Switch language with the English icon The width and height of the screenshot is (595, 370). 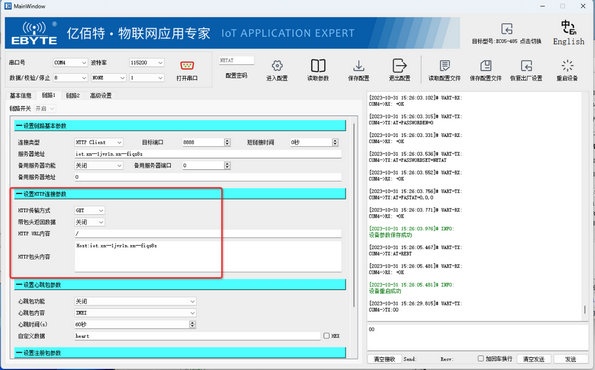coord(568,27)
